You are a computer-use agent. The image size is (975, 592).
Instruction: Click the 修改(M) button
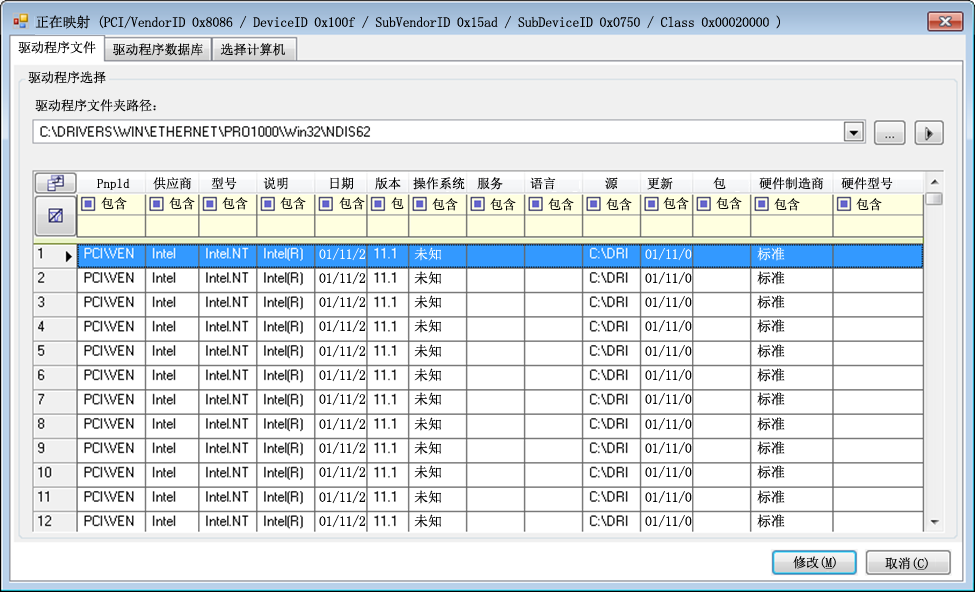click(x=814, y=563)
